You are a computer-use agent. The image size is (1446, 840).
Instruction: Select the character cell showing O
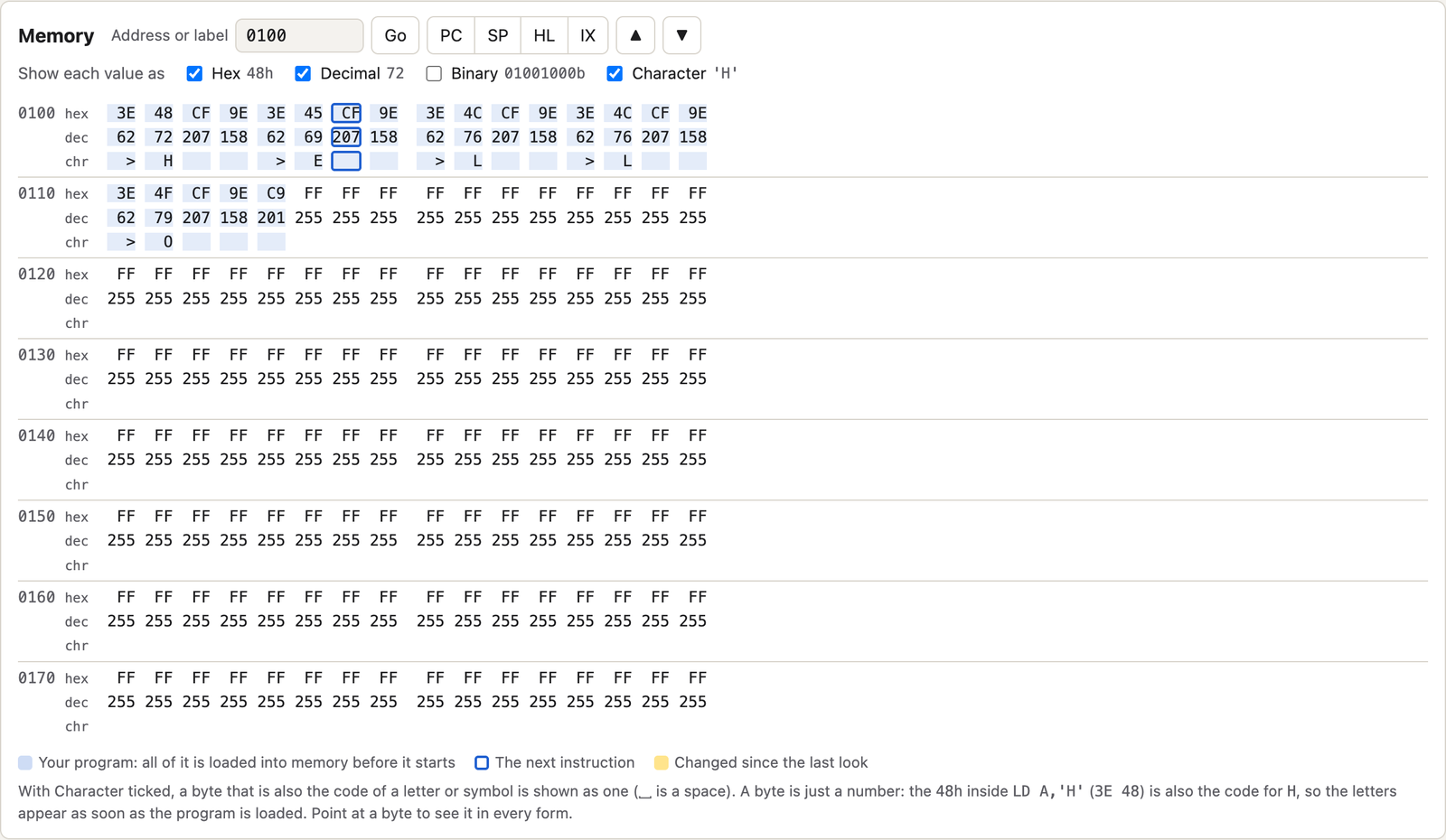159,242
